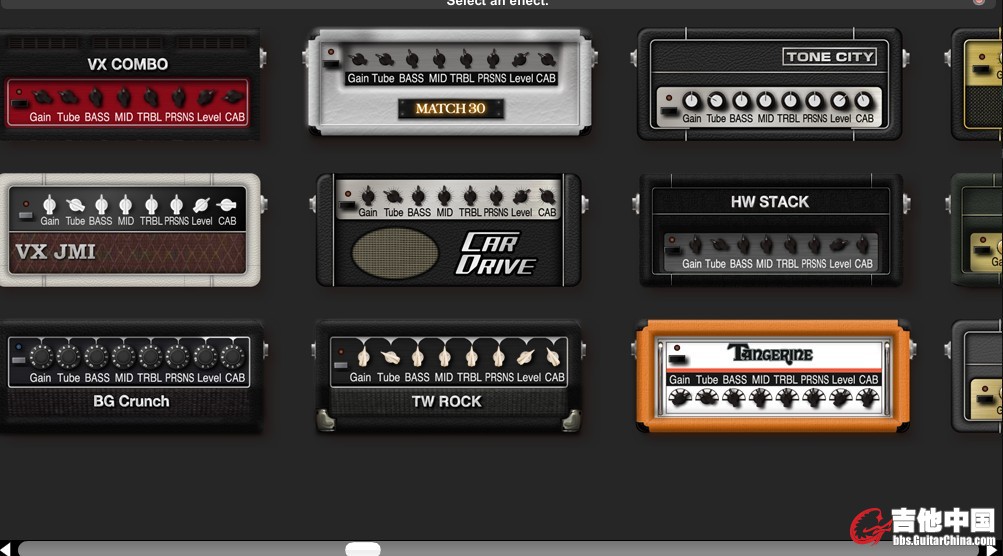
Task: Click the Gain knob on Car Drive
Action: click(368, 196)
